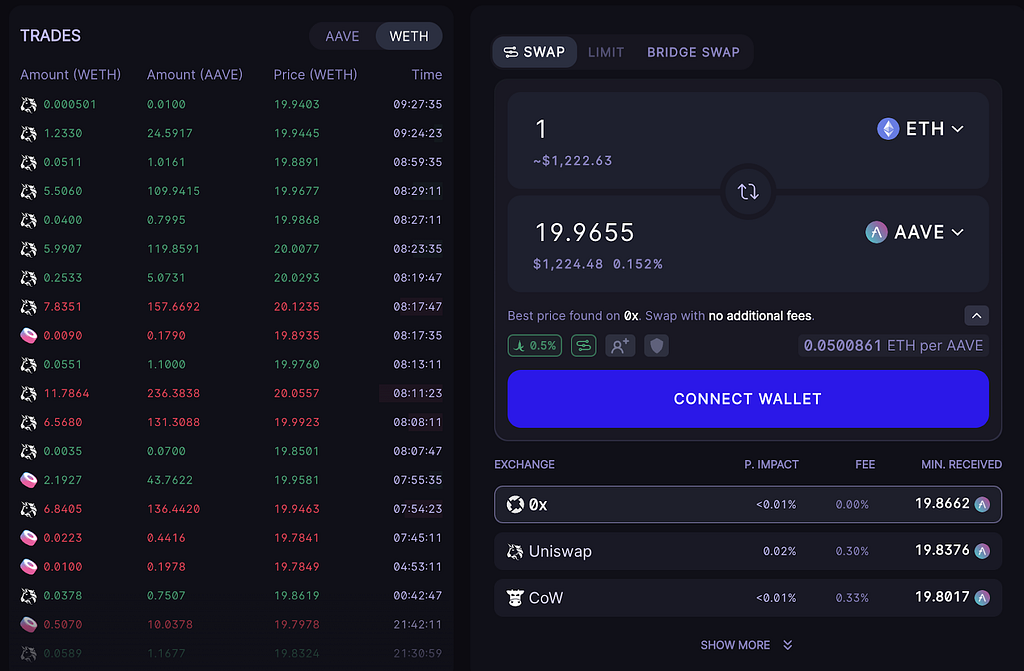
Task: Click the AAVE amount 136.4420
Action: coord(173,509)
